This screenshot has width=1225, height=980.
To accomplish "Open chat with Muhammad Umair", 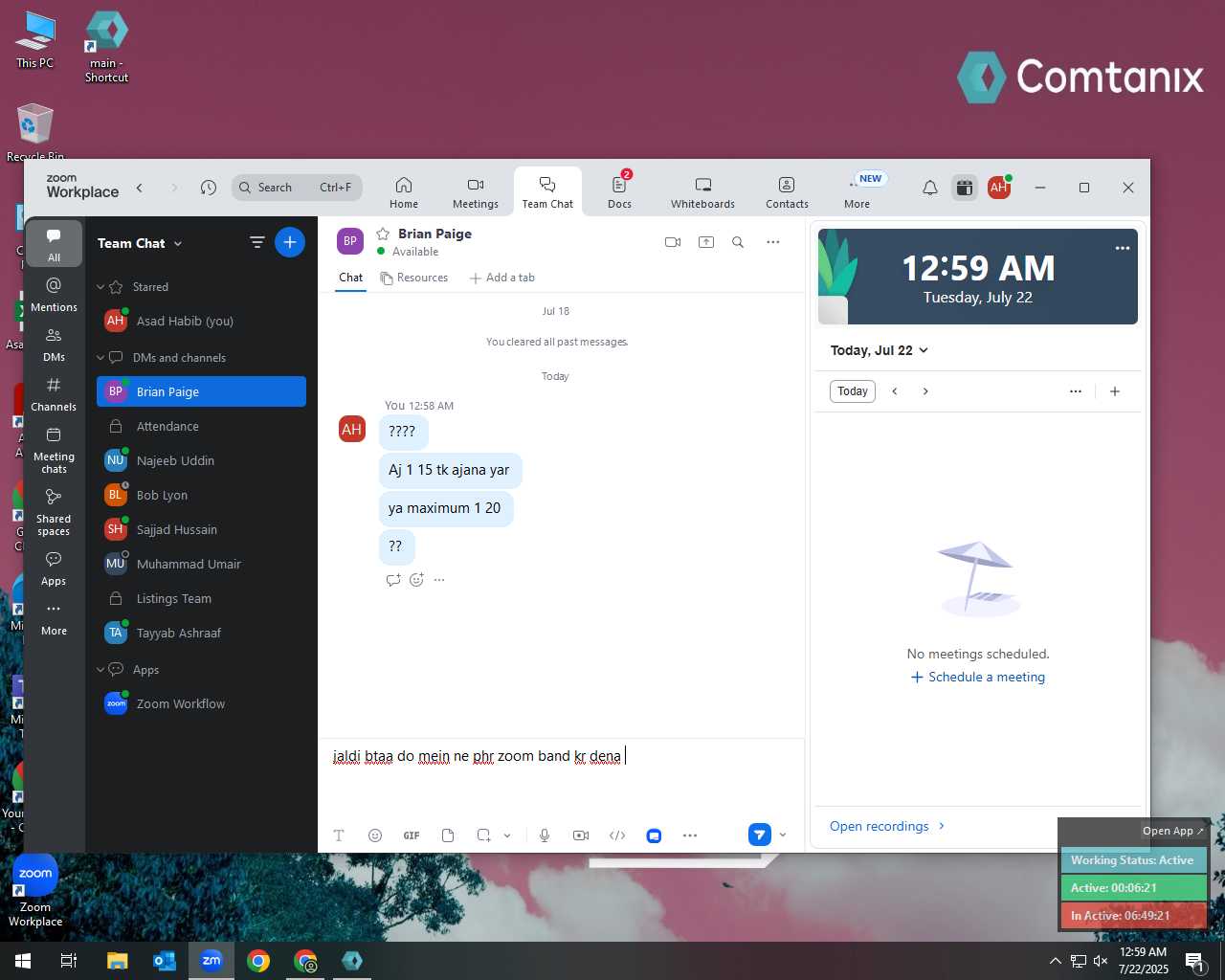I will click(x=201, y=565).
